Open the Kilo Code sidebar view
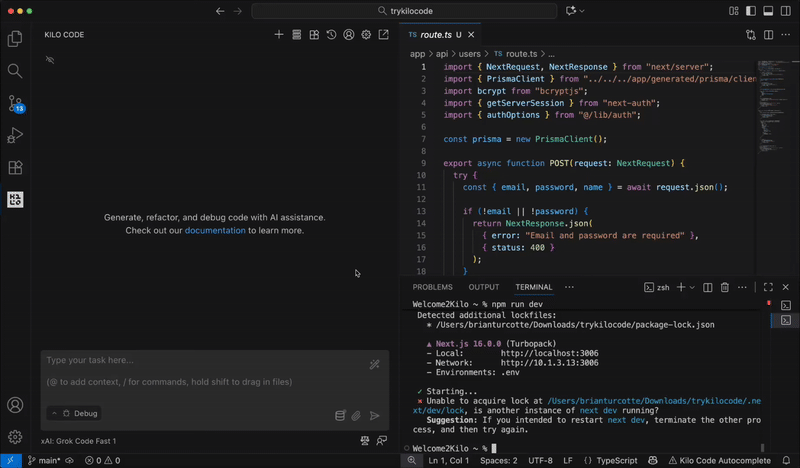The image size is (800, 468). 15,200
